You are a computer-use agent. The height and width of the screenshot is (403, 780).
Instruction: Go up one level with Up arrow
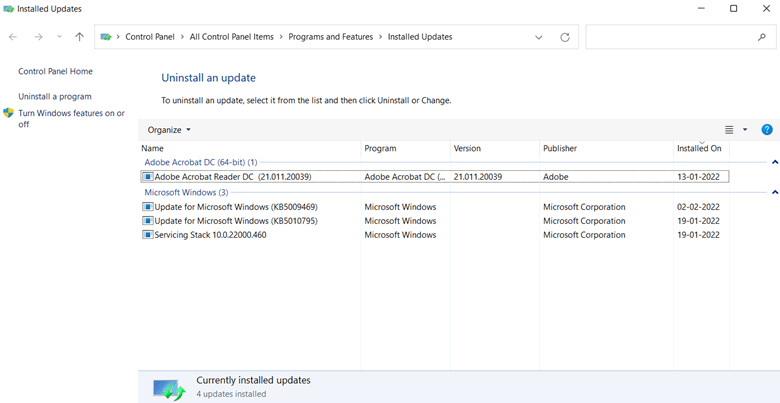[x=79, y=37]
